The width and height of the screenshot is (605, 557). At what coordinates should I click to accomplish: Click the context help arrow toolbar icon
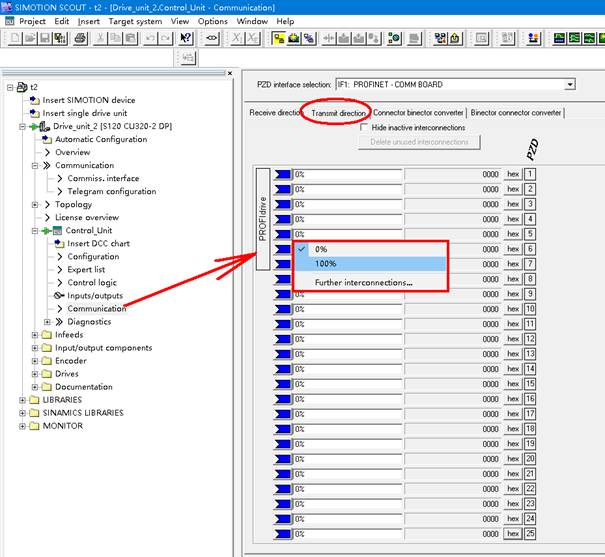tap(186, 39)
